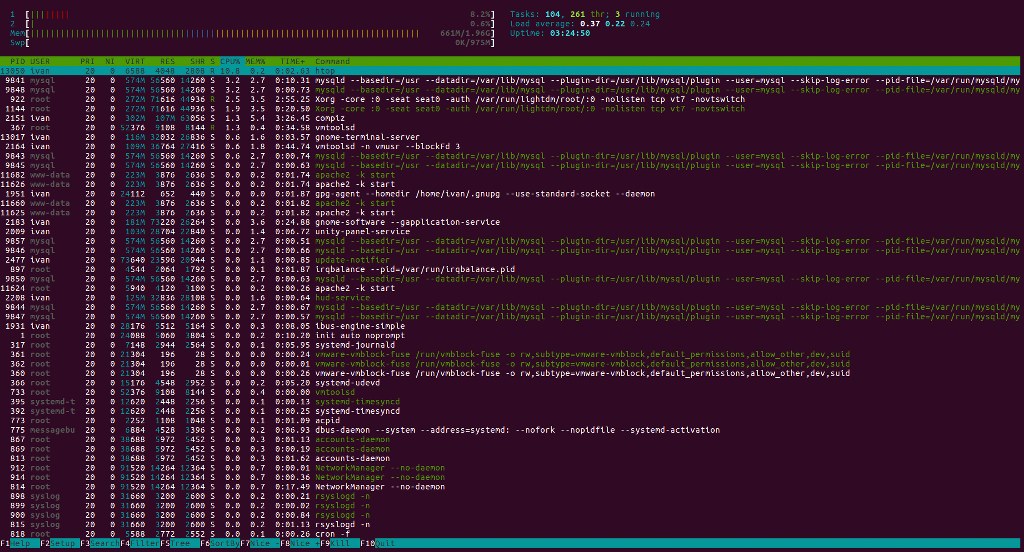The image size is (1024, 552).
Task: Select the Xorg thread row PID 1144
Action: click(x=512, y=108)
